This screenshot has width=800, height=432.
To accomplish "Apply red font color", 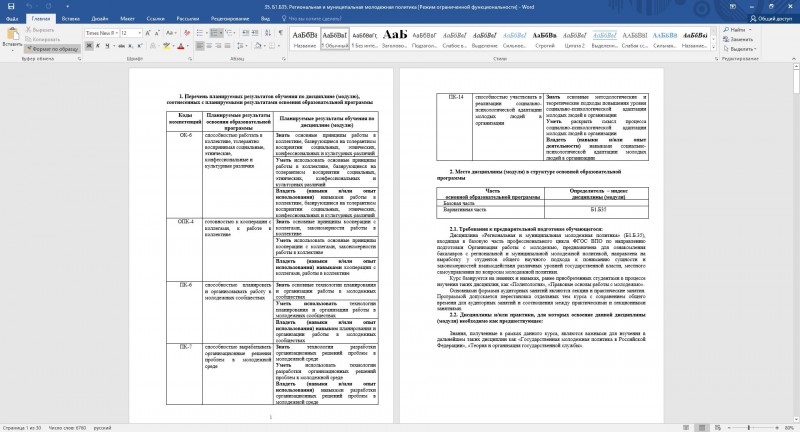I will (x=180, y=46).
